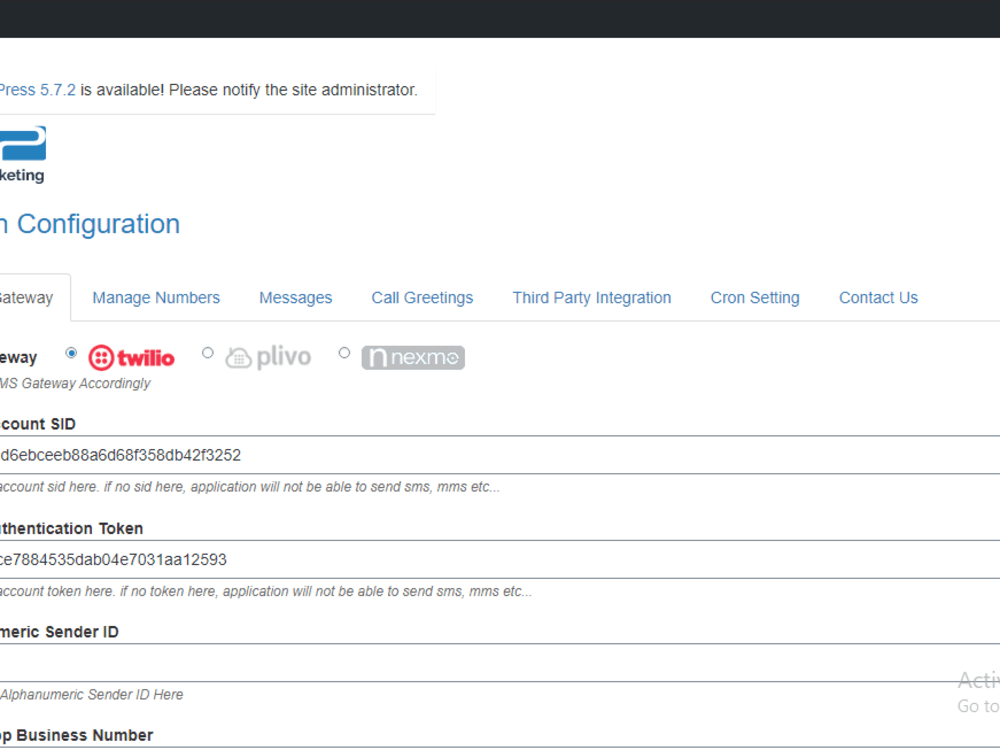1000x750 pixels.
Task: Switch to the Messages tab
Action: (x=295, y=298)
